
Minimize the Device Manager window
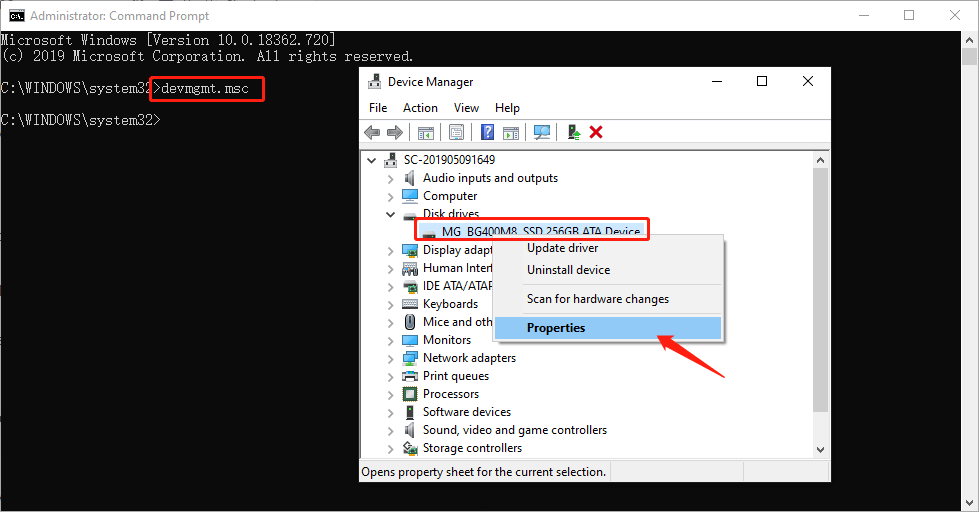717,81
